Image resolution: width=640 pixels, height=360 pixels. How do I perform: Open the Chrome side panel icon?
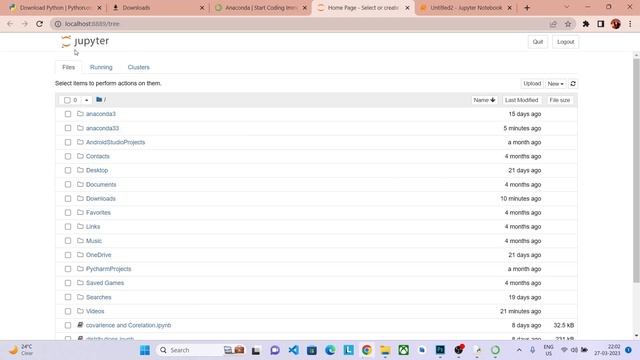600,24
